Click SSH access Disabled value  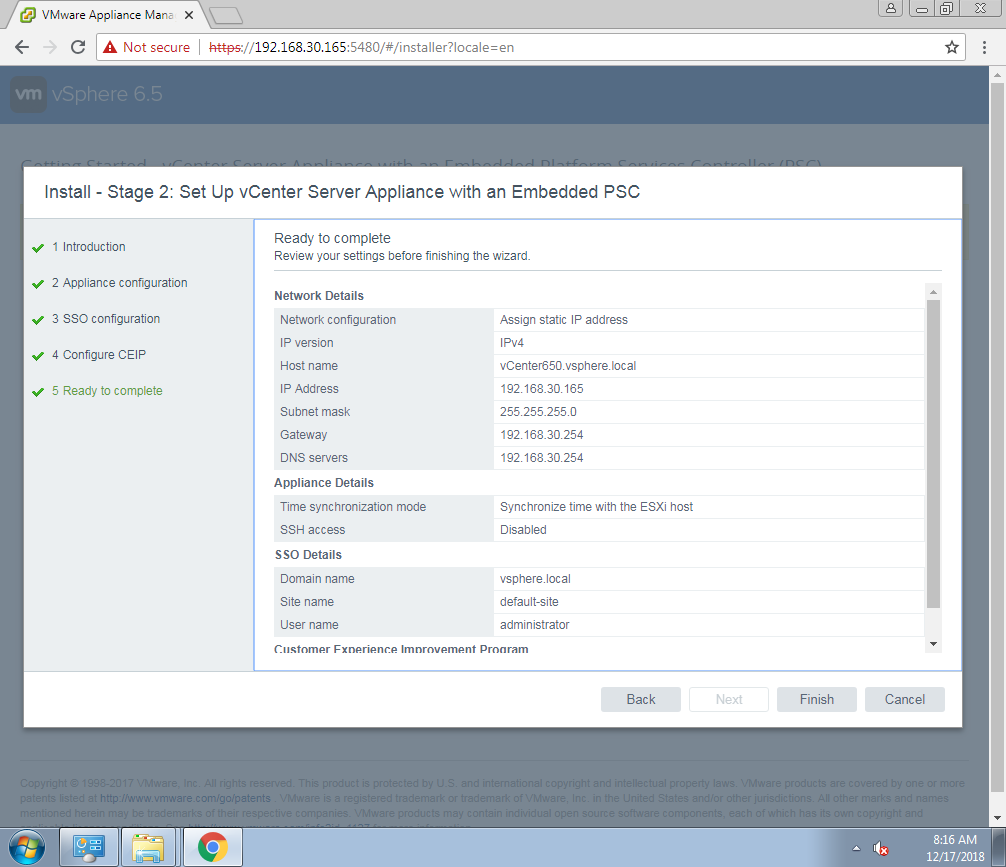point(523,530)
